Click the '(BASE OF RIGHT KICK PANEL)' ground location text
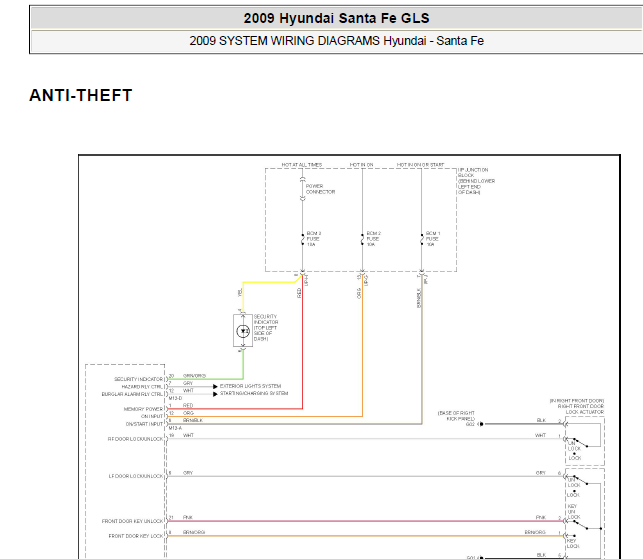 pos(456,416)
